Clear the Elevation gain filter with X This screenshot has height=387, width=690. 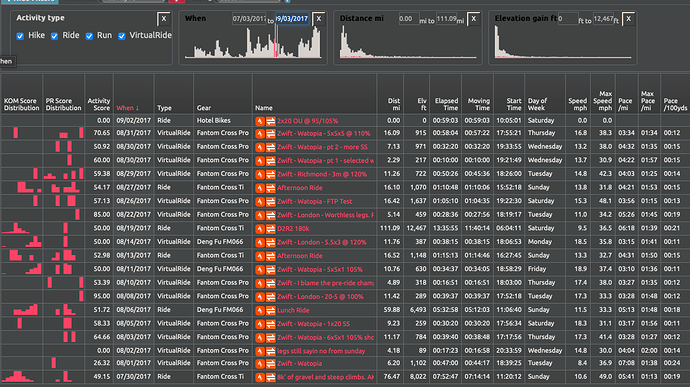click(628, 19)
